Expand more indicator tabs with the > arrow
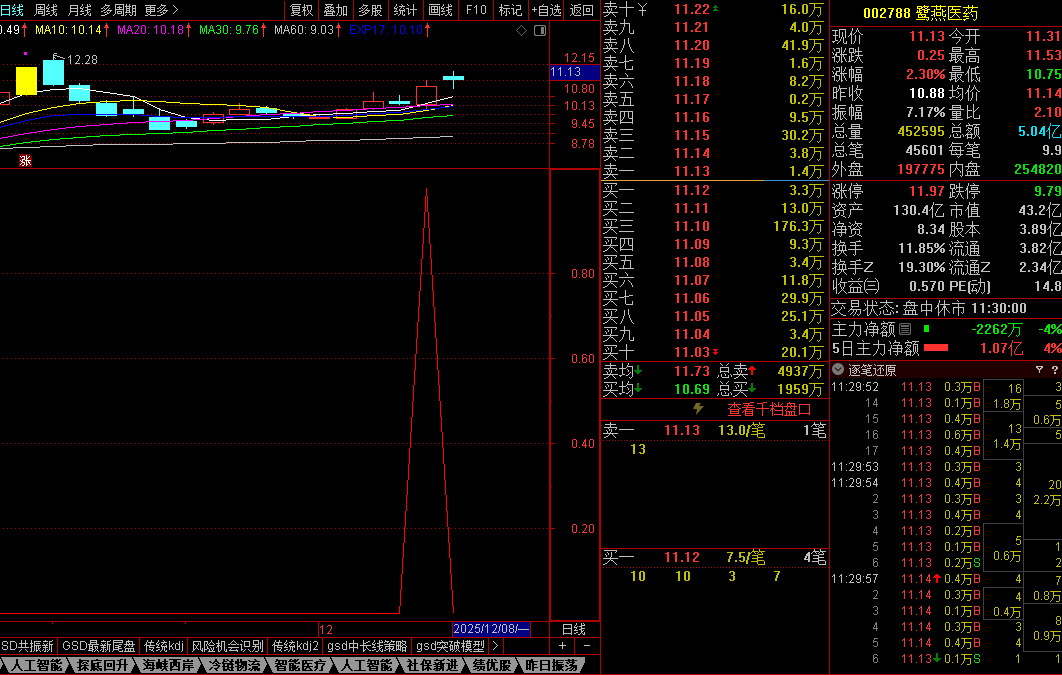 click(494, 646)
